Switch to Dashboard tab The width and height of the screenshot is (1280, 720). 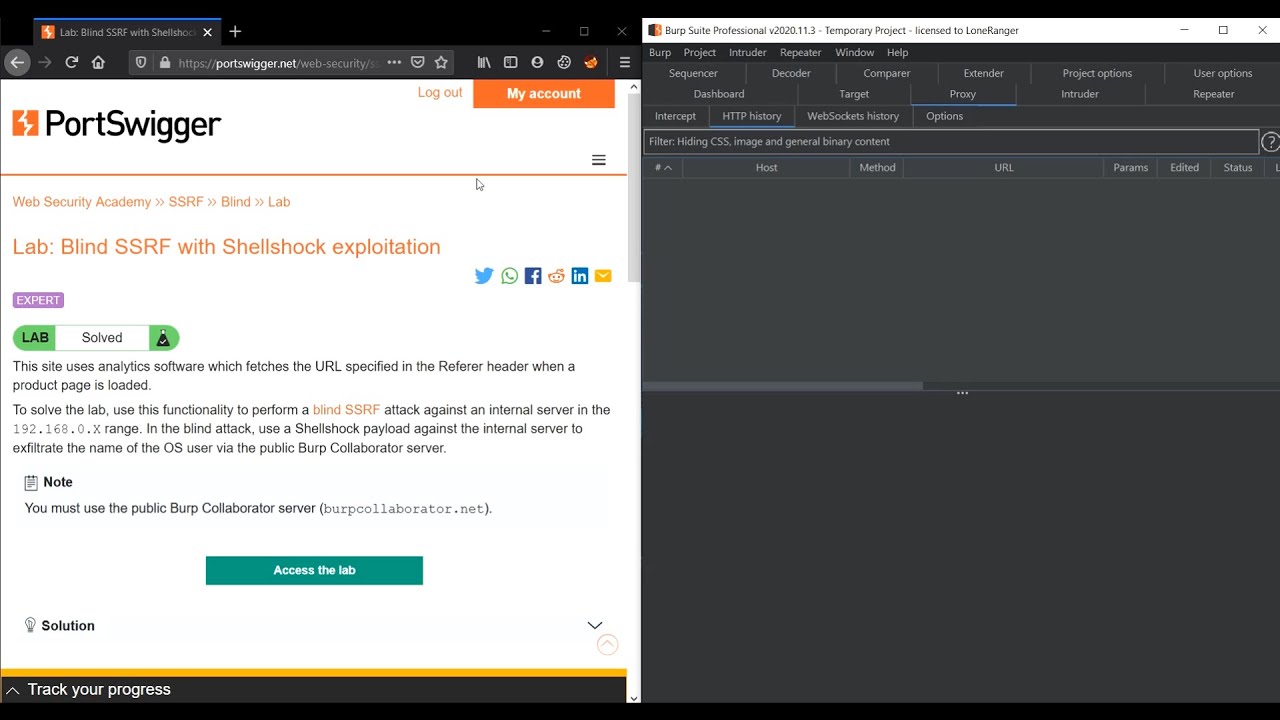pos(719,94)
